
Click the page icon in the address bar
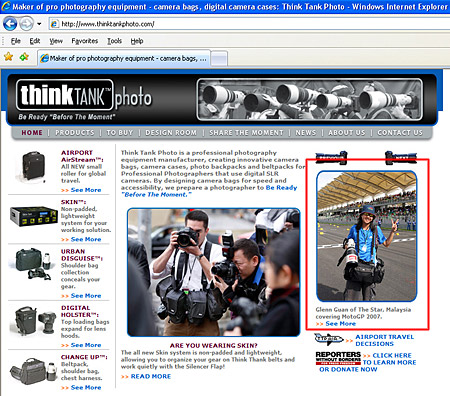coord(55,24)
